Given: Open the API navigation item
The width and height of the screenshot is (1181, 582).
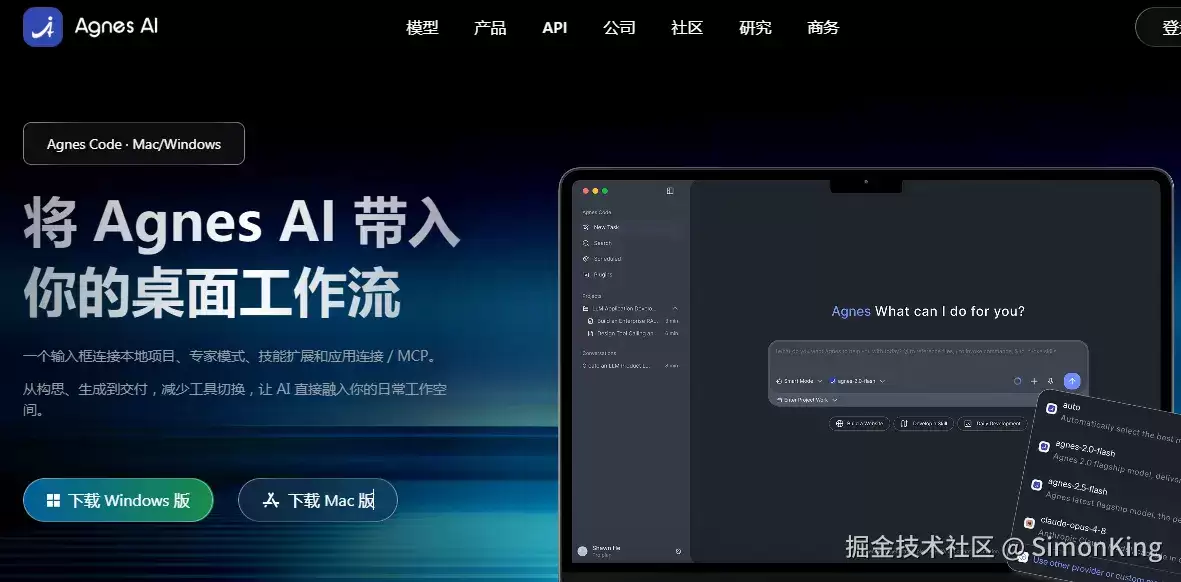Looking at the screenshot, I should point(554,28).
